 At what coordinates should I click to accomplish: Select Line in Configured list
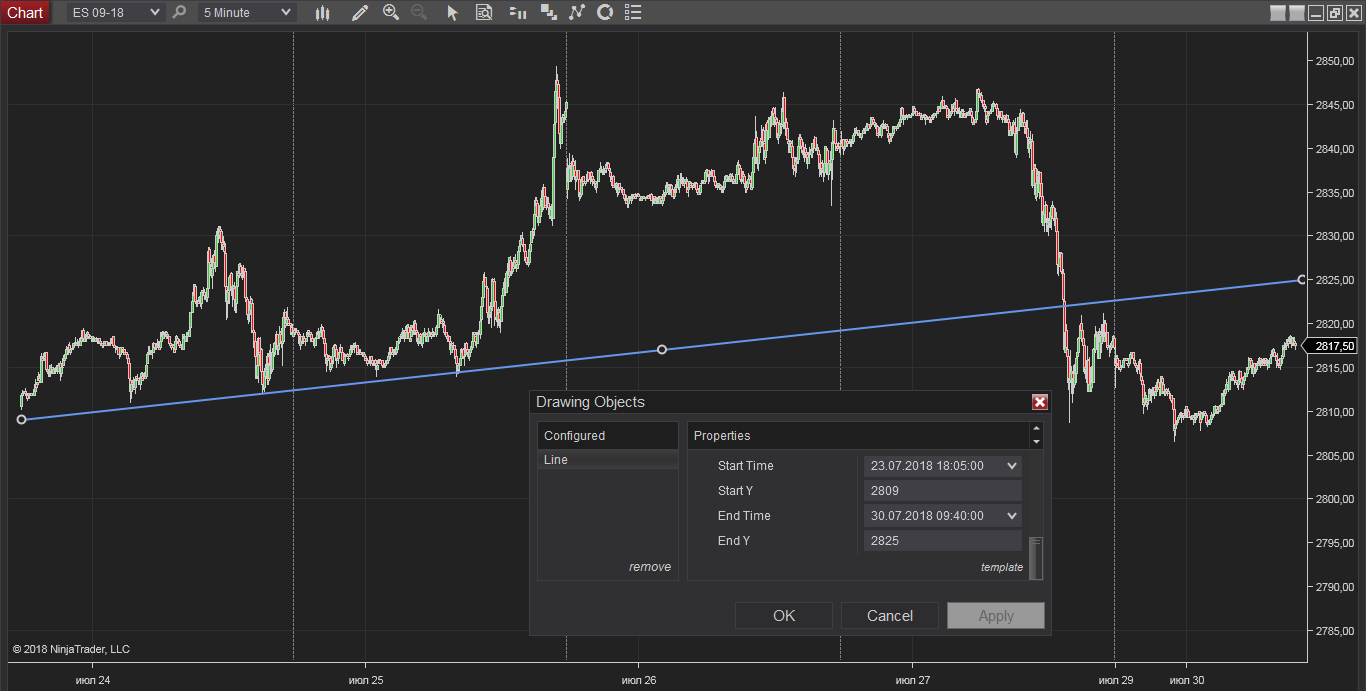tap(608, 460)
